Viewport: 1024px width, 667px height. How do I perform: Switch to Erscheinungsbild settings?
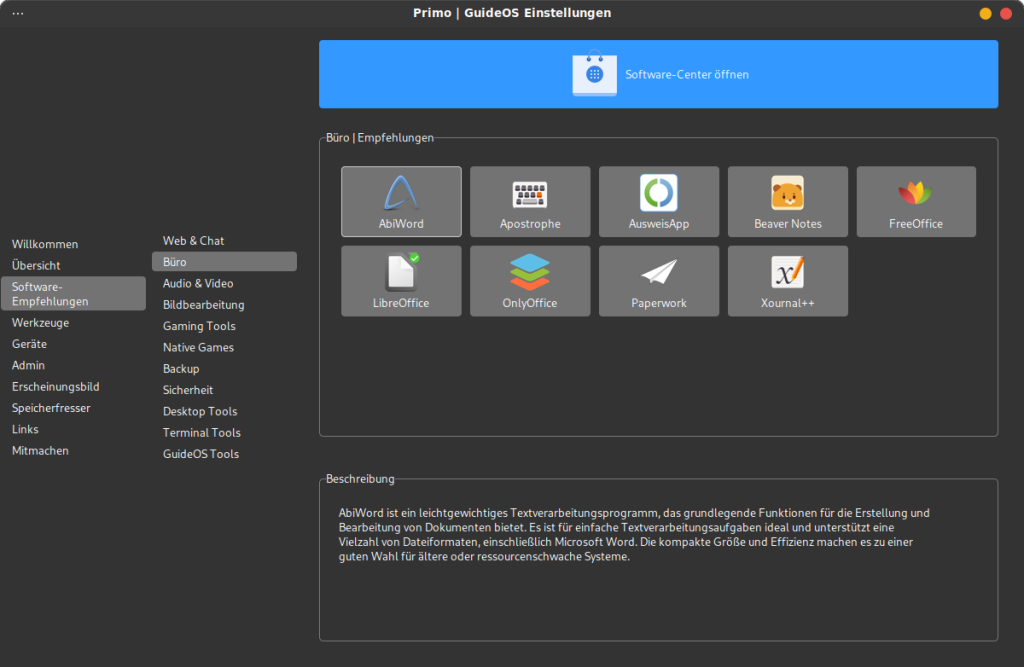(55, 387)
